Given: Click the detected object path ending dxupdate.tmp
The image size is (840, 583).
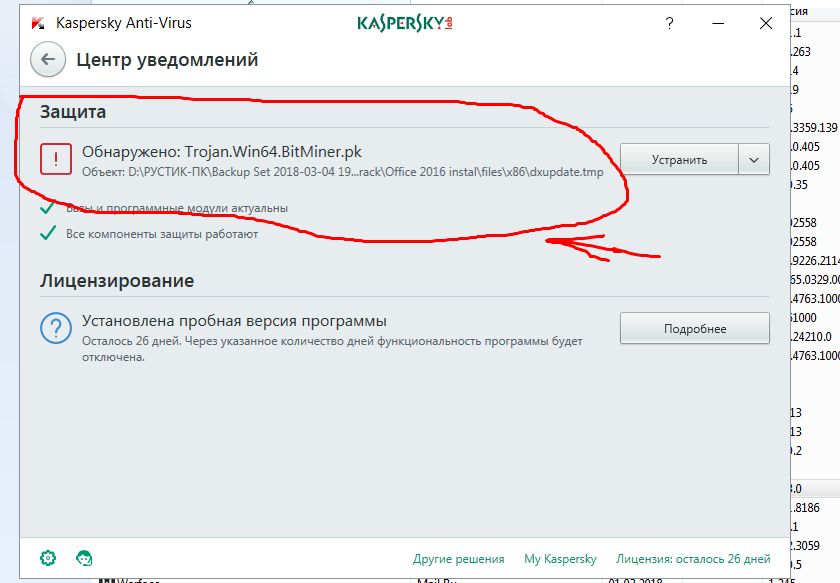Looking at the screenshot, I should coord(343,173).
